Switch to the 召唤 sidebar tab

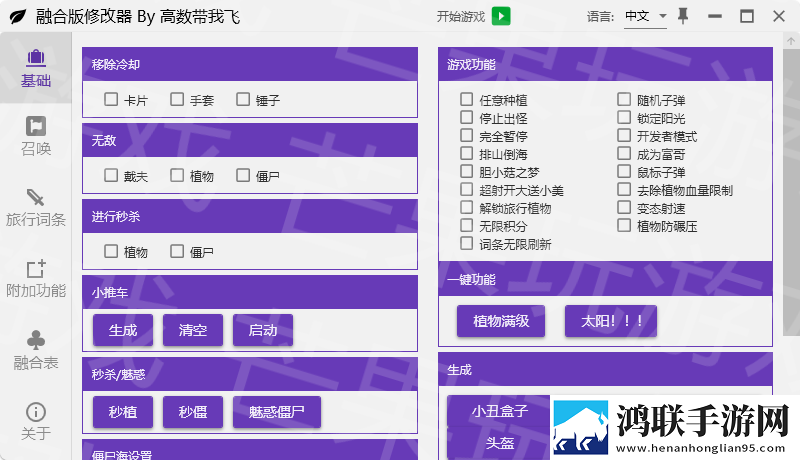(36, 137)
